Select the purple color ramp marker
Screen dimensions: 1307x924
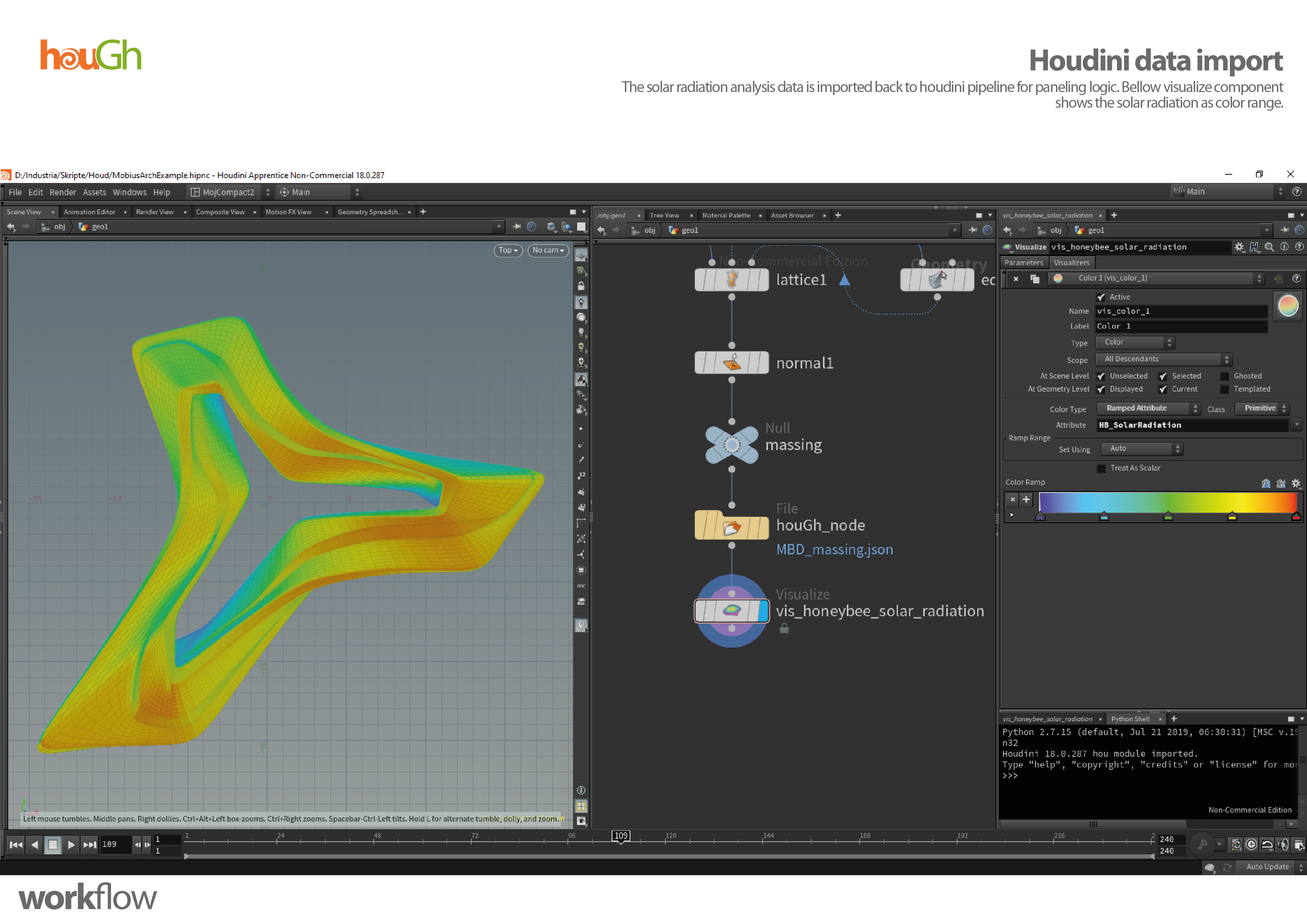1040,516
